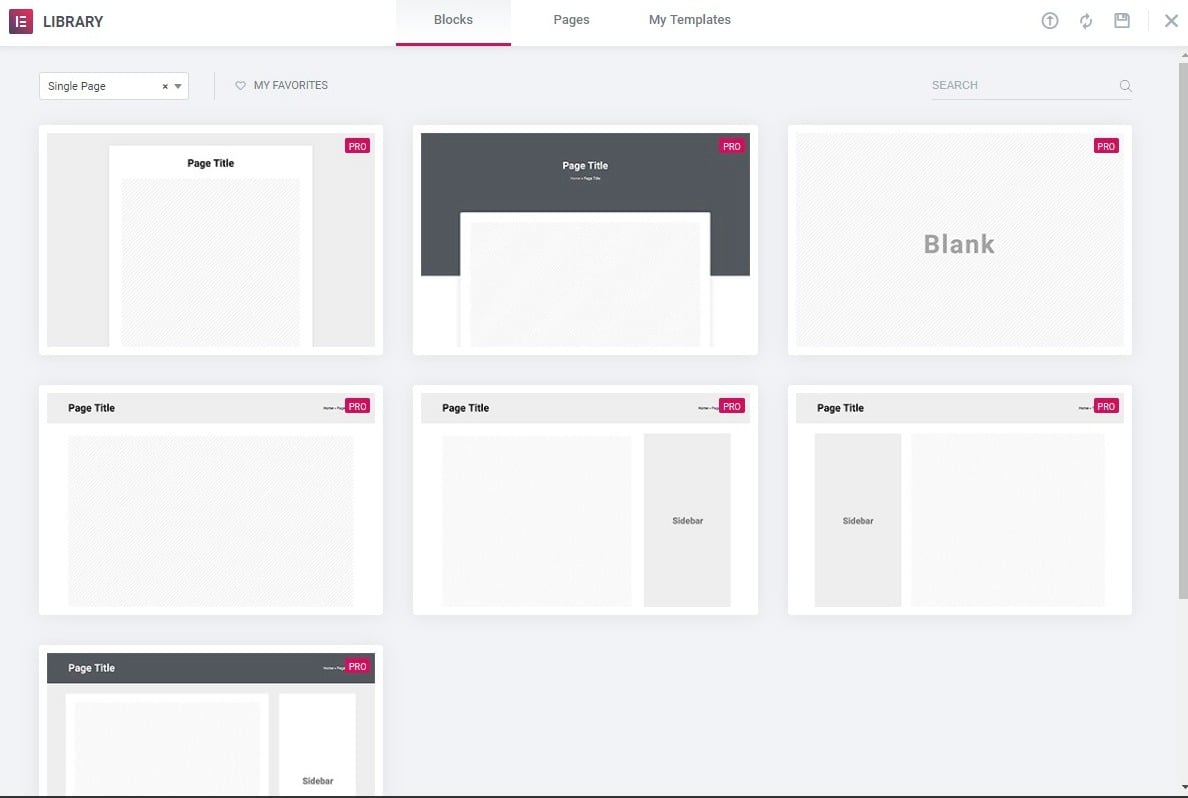Click the heart icon beside My Favorites
This screenshot has height=798, width=1188.
point(240,86)
